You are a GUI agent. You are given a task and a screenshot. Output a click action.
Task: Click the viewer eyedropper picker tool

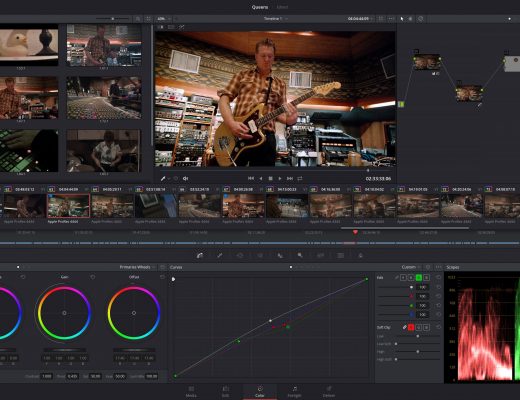(163, 179)
